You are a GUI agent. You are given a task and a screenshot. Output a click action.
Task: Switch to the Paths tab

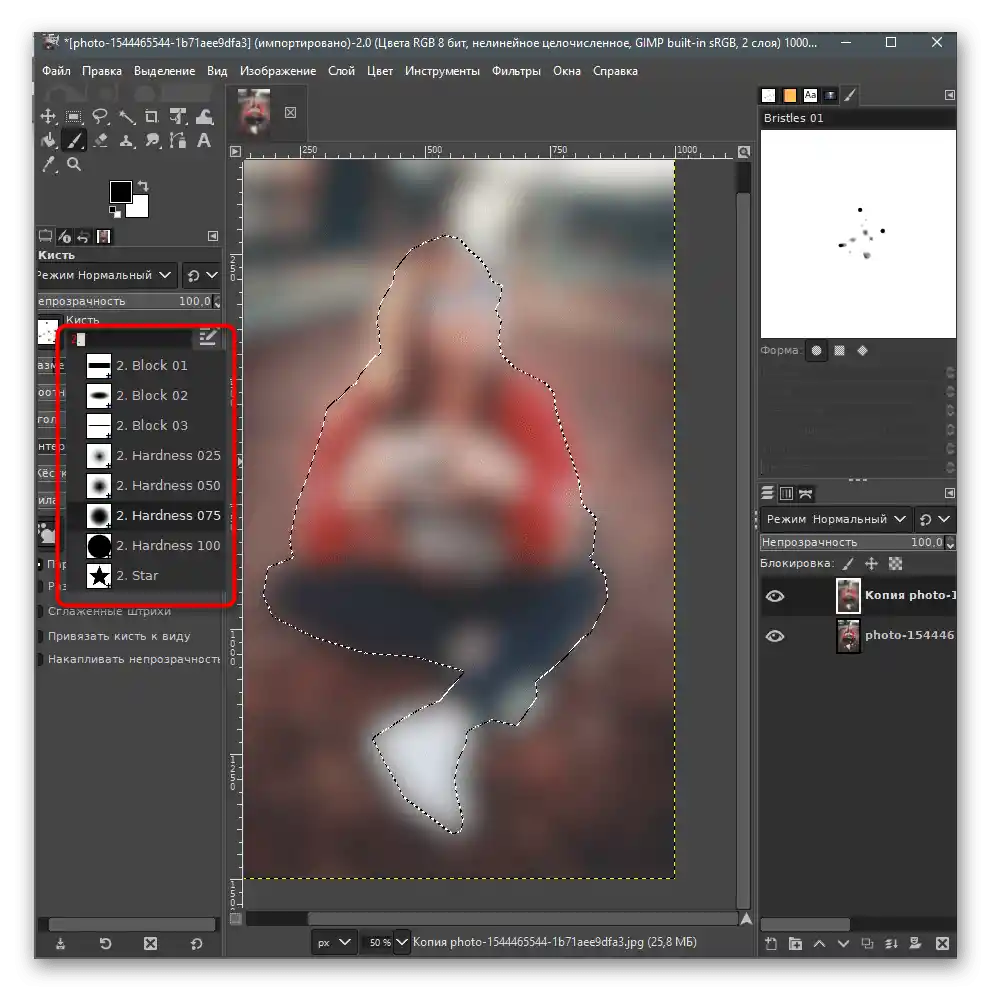click(x=805, y=493)
